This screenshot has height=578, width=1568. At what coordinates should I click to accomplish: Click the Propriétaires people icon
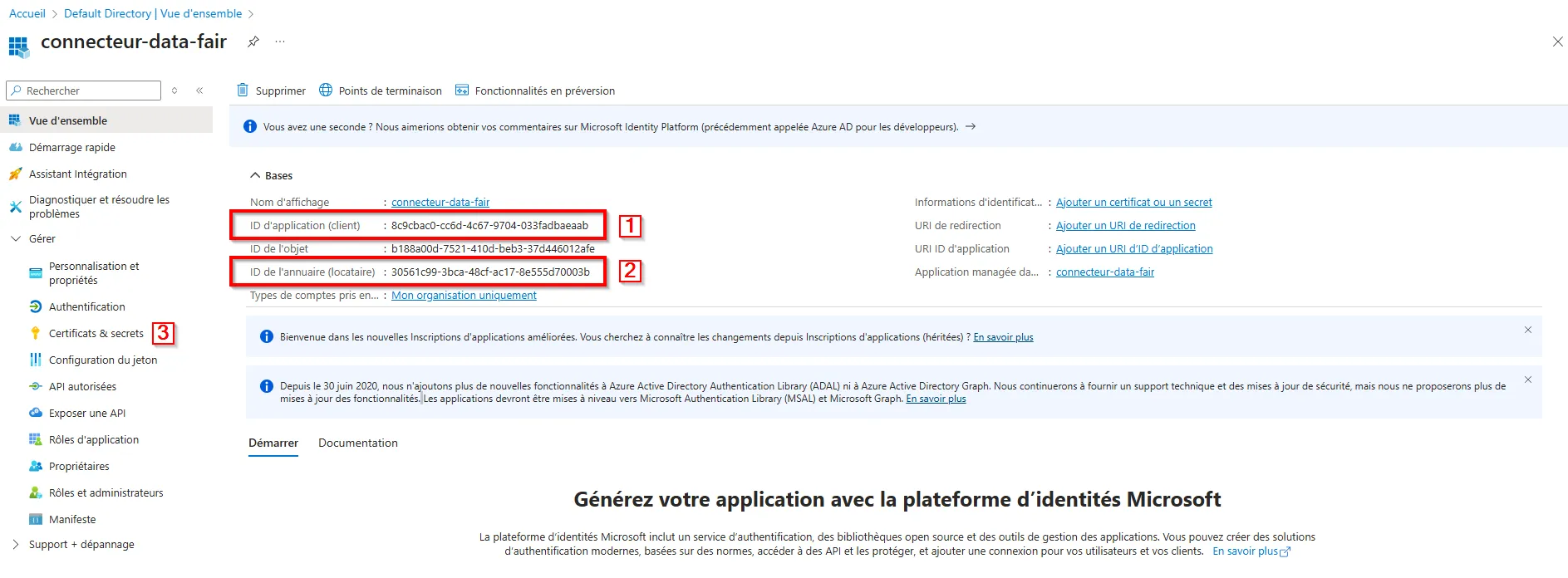click(35, 466)
